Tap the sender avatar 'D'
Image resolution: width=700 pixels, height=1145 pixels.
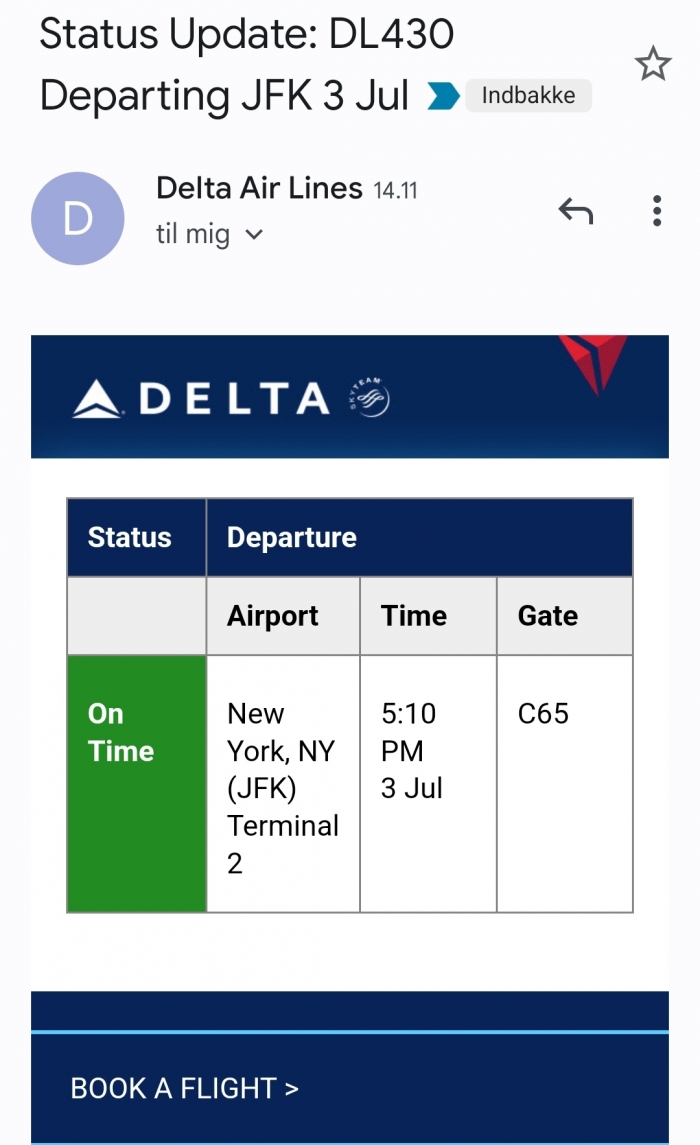point(77,218)
